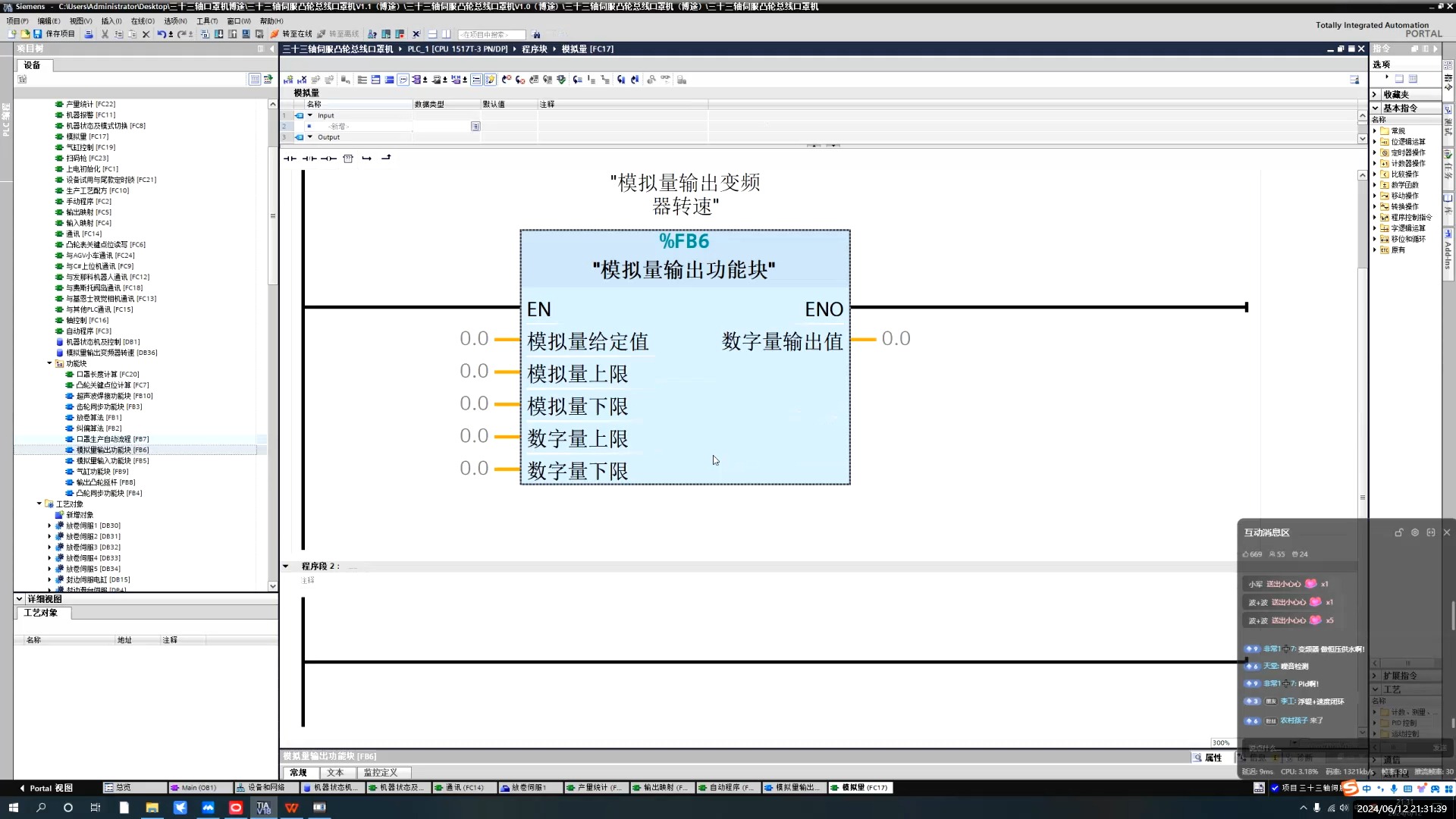This screenshot has width=1456, height=819.
Task: Click the TIA V18 icon in Windows taskbar
Action: [x=263, y=808]
